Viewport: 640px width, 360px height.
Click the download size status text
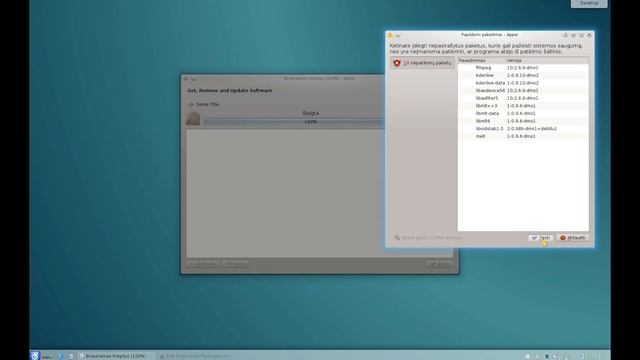(432, 238)
